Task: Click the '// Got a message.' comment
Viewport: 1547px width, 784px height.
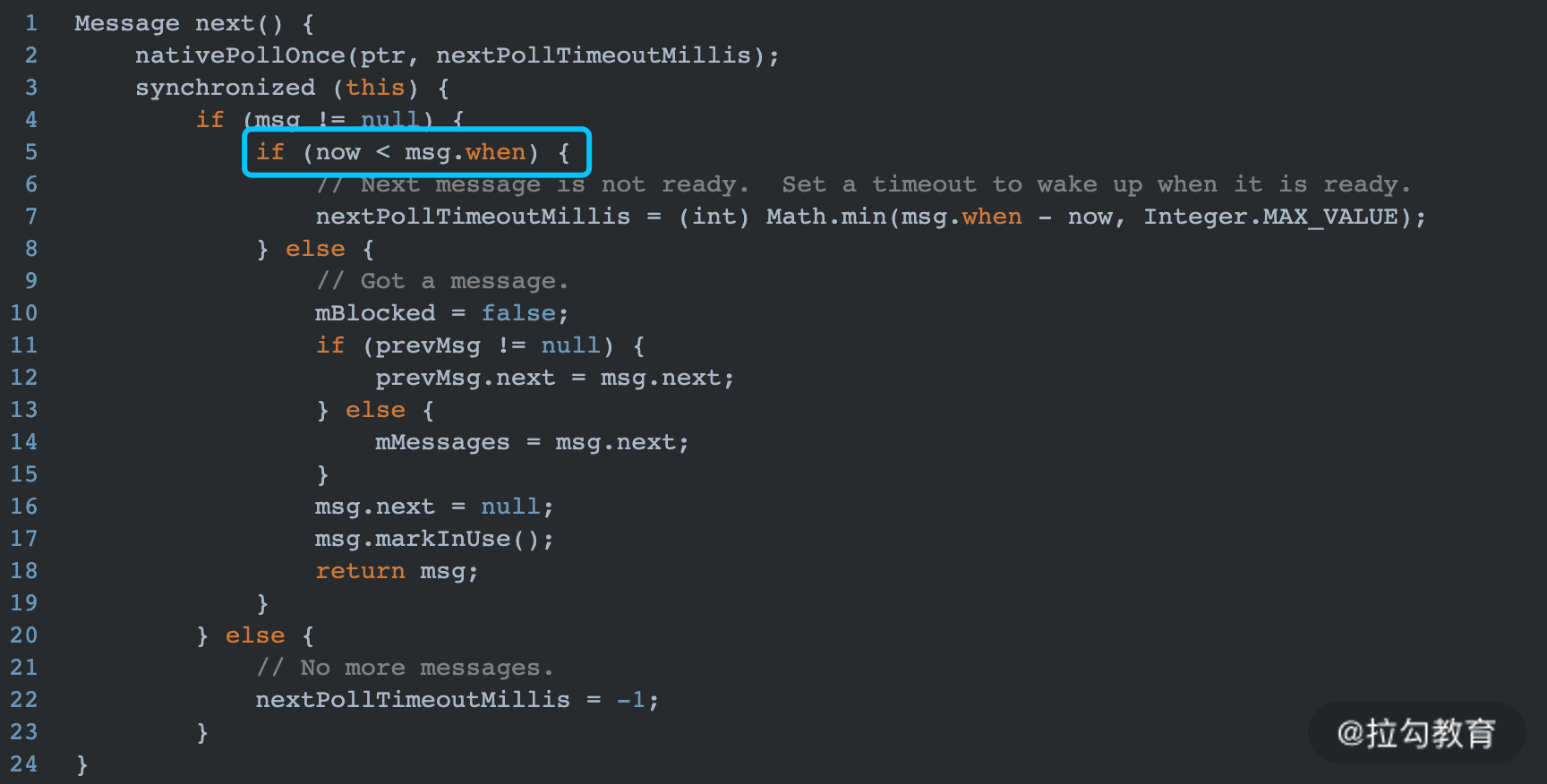Action: (x=442, y=281)
